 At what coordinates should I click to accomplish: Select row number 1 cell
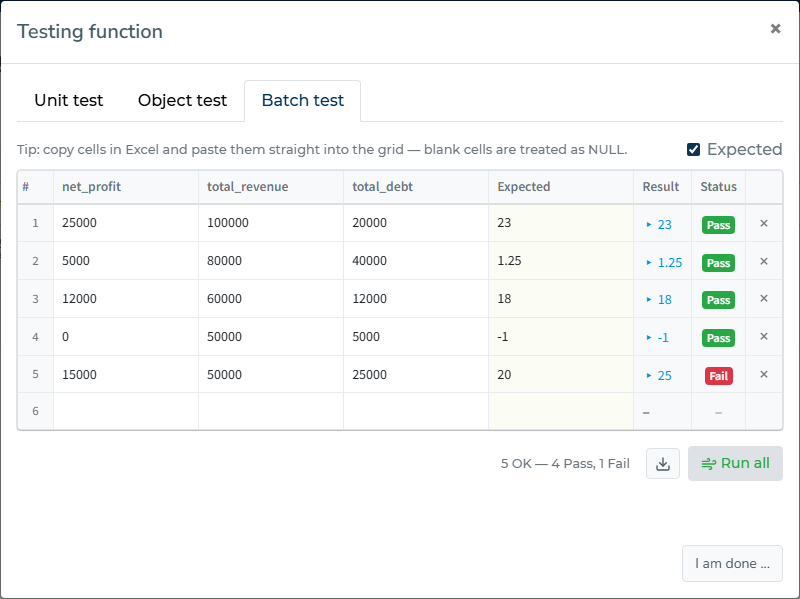35,223
